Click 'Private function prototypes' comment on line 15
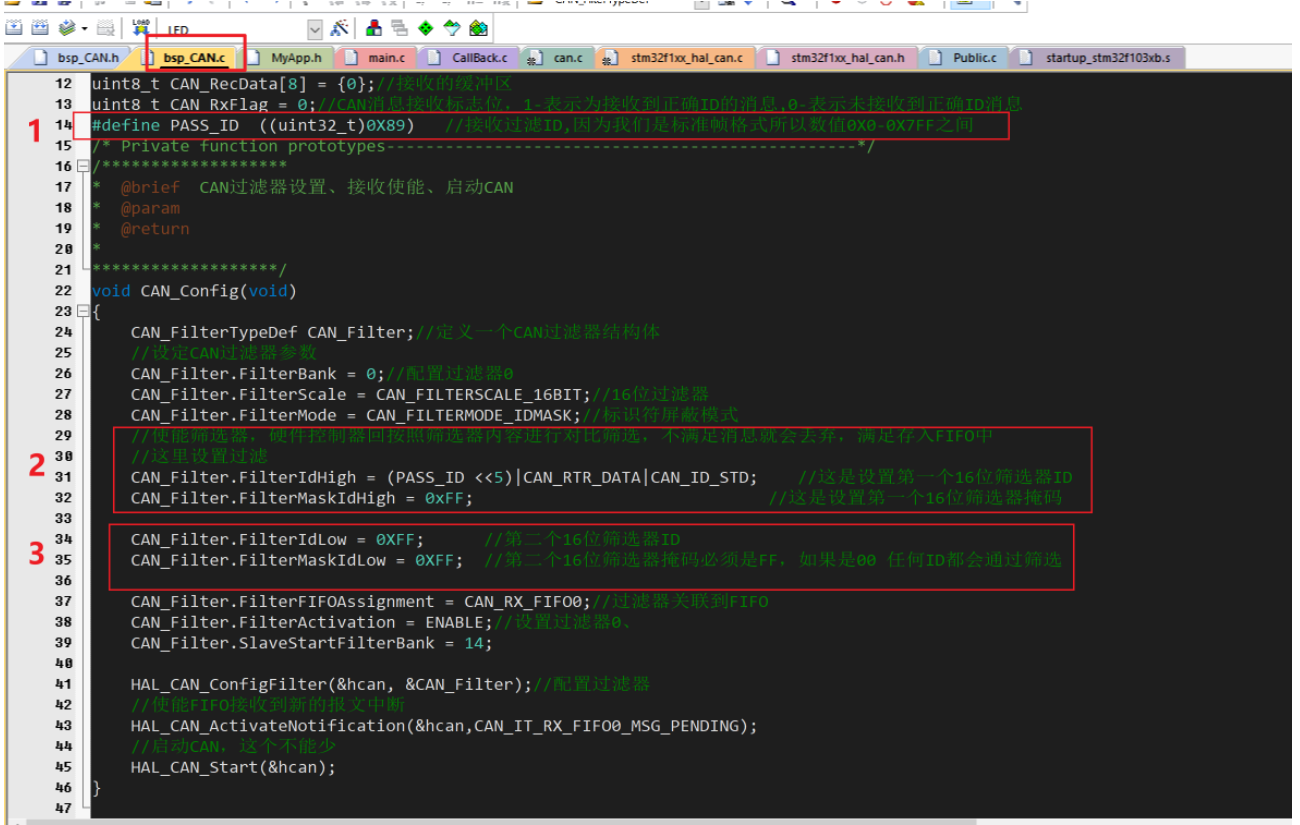 pos(253,146)
